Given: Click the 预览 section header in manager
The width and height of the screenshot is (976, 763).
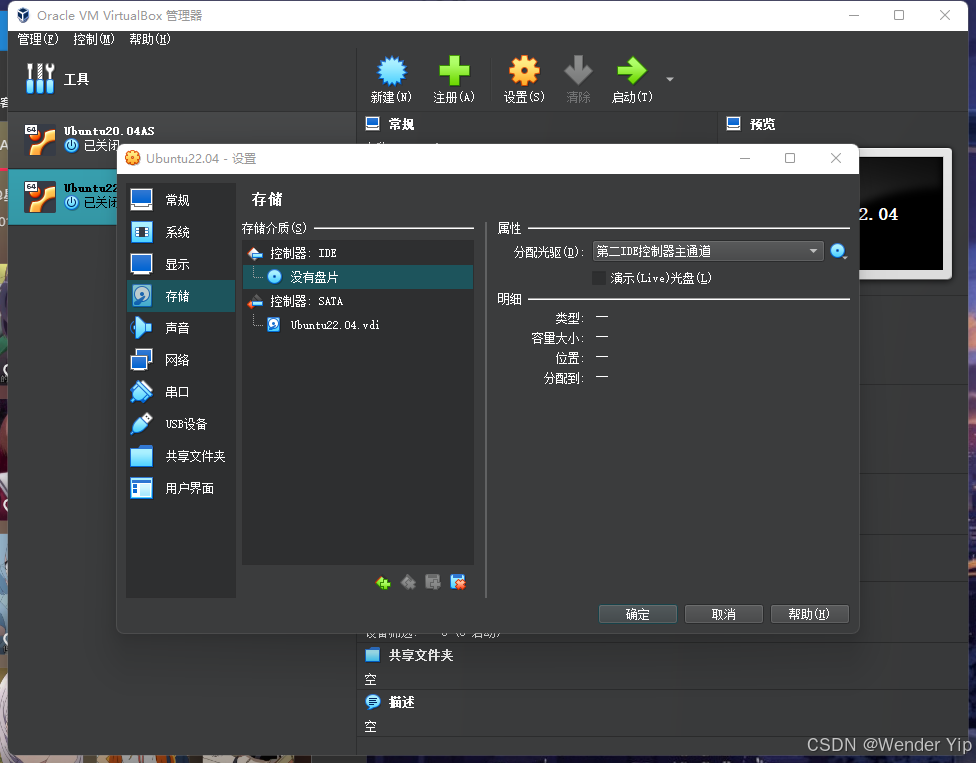Looking at the screenshot, I should tap(762, 124).
